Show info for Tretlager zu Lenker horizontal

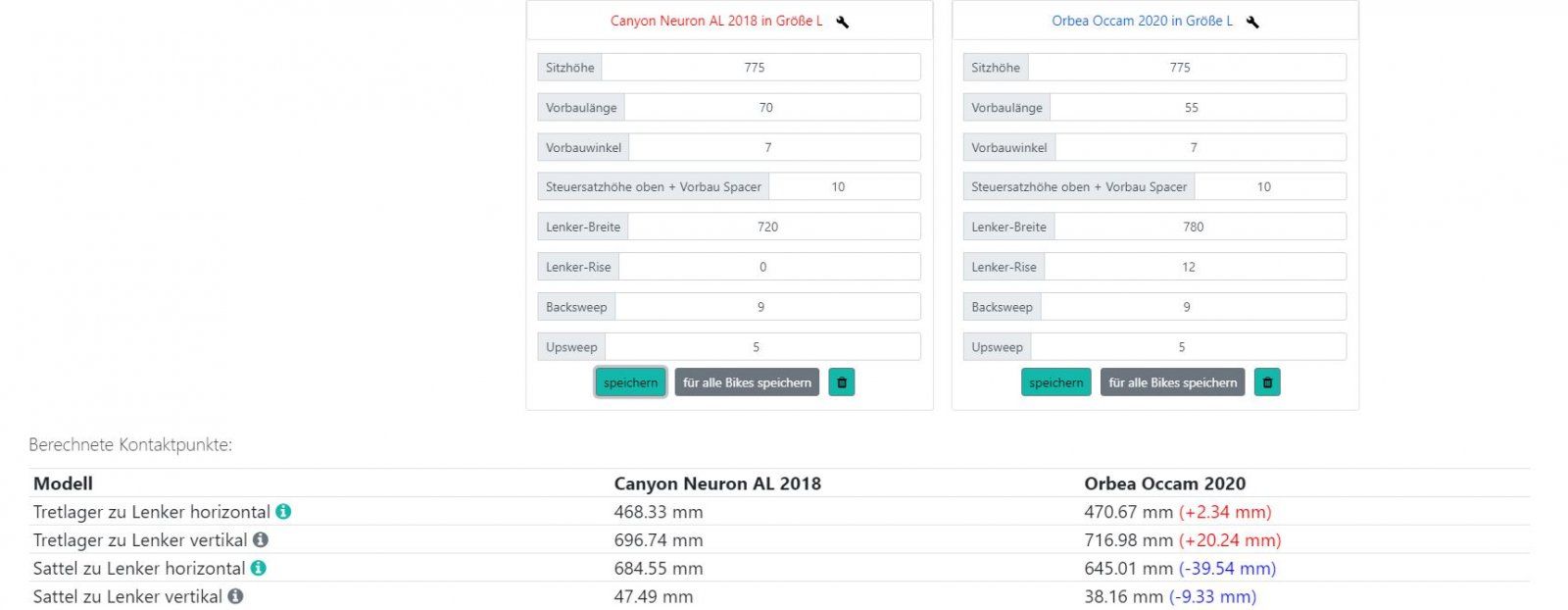pos(283,511)
